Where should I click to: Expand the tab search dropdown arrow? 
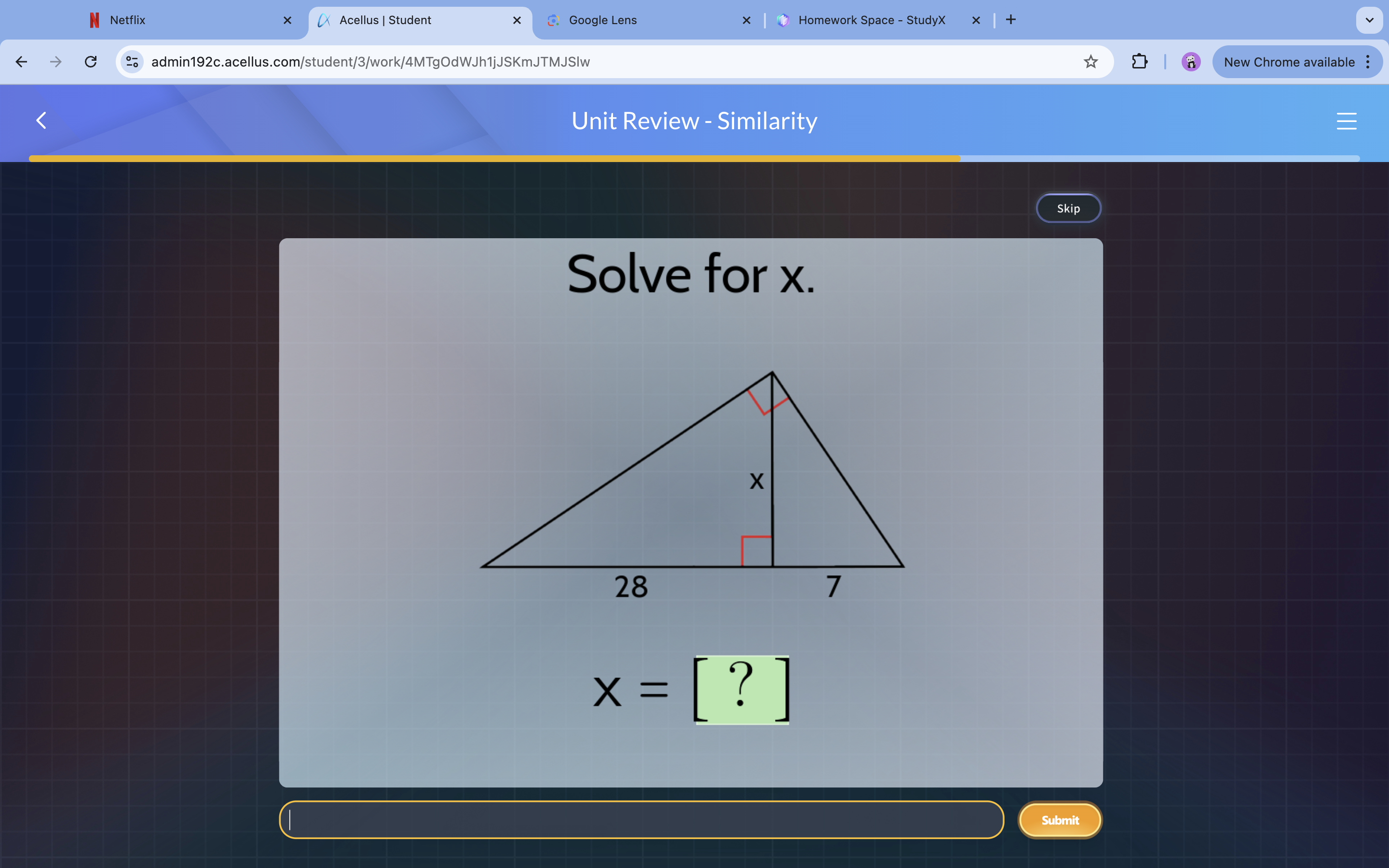pos(1369,20)
